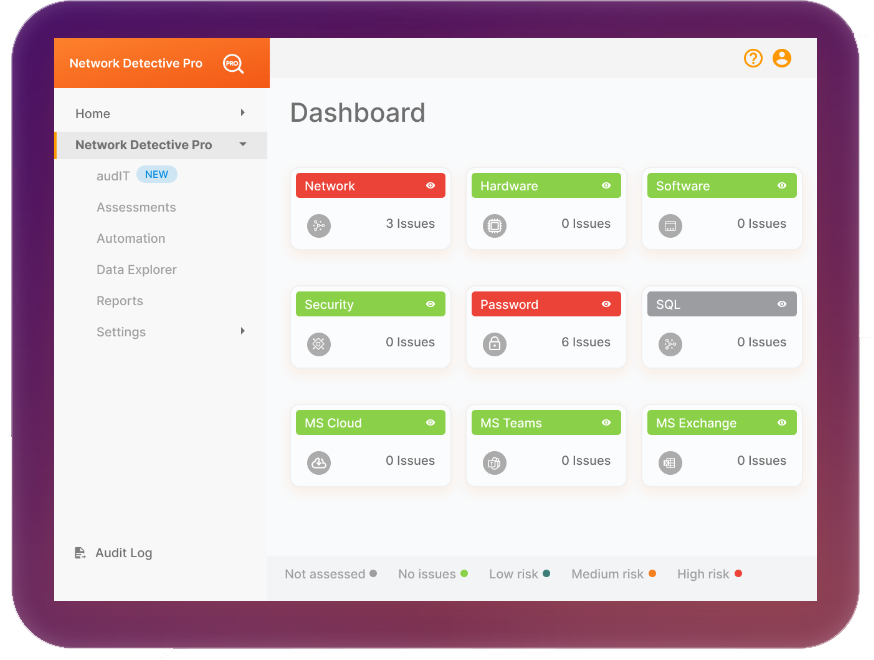874x660 pixels.
Task: Go to Assessments in the sidebar
Action: tap(136, 207)
